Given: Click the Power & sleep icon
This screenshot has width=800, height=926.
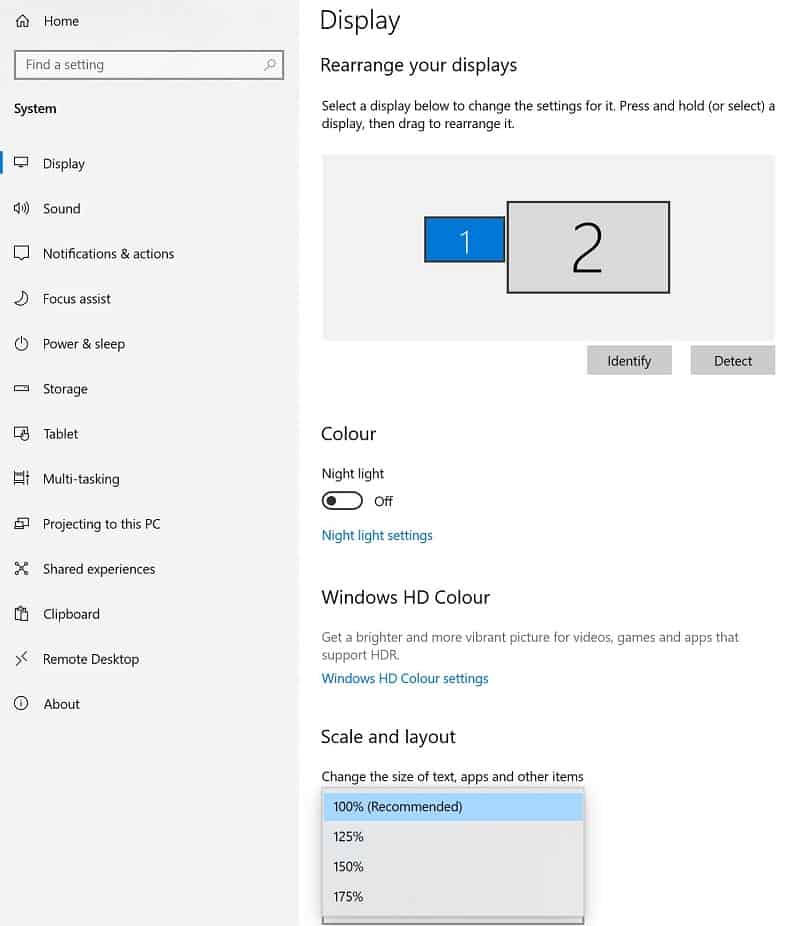Looking at the screenshot, I should tap(21, 343).
